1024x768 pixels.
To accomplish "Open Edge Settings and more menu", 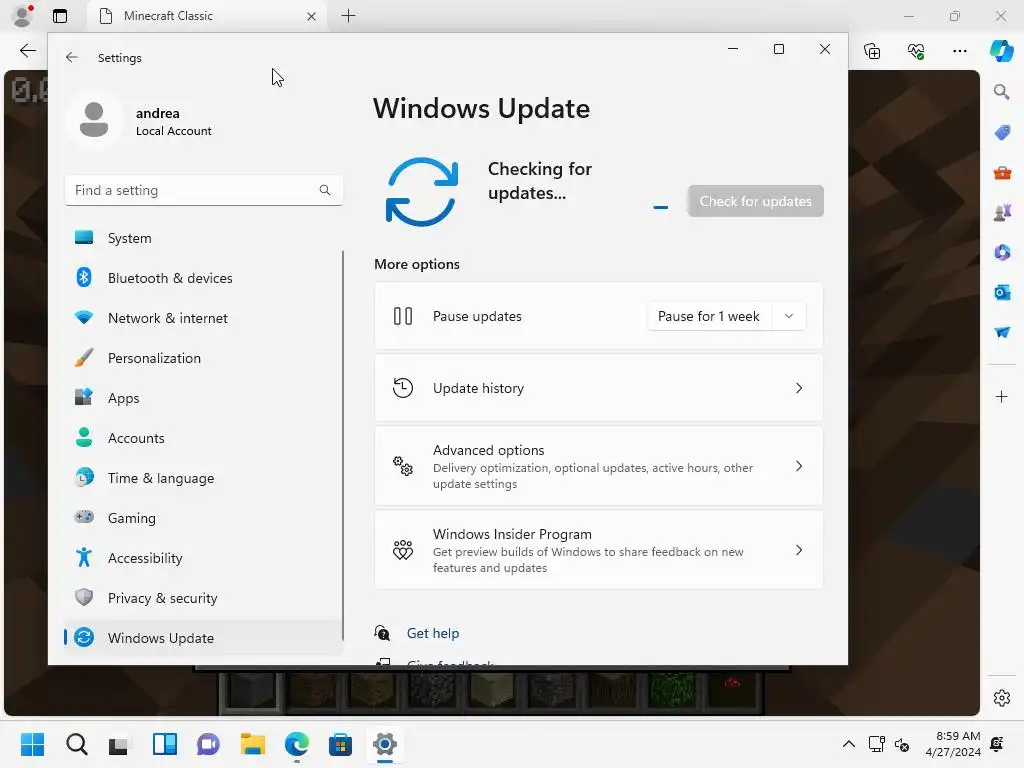I will [959, 51].
